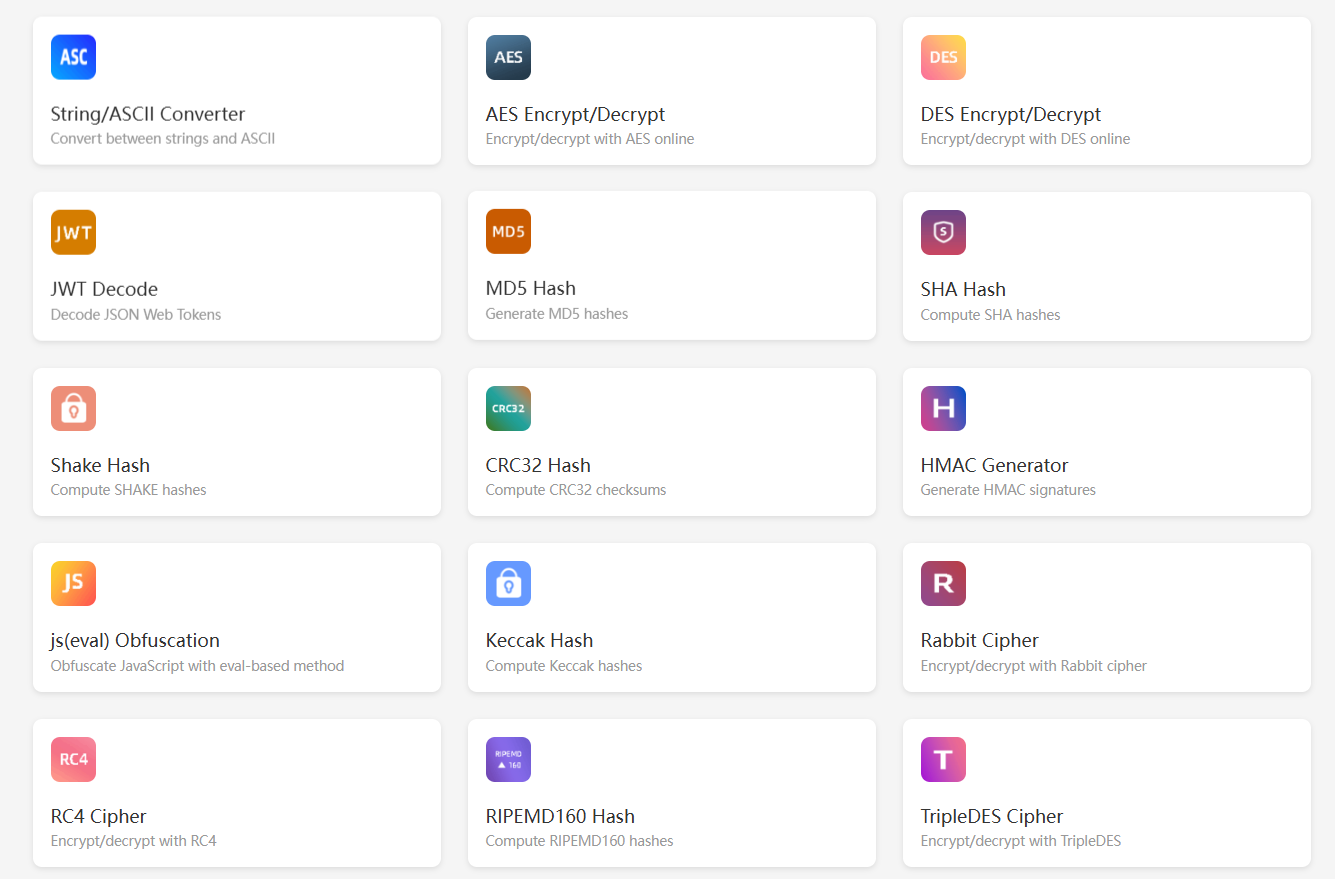Open the HMAC Generator title link

994,465
